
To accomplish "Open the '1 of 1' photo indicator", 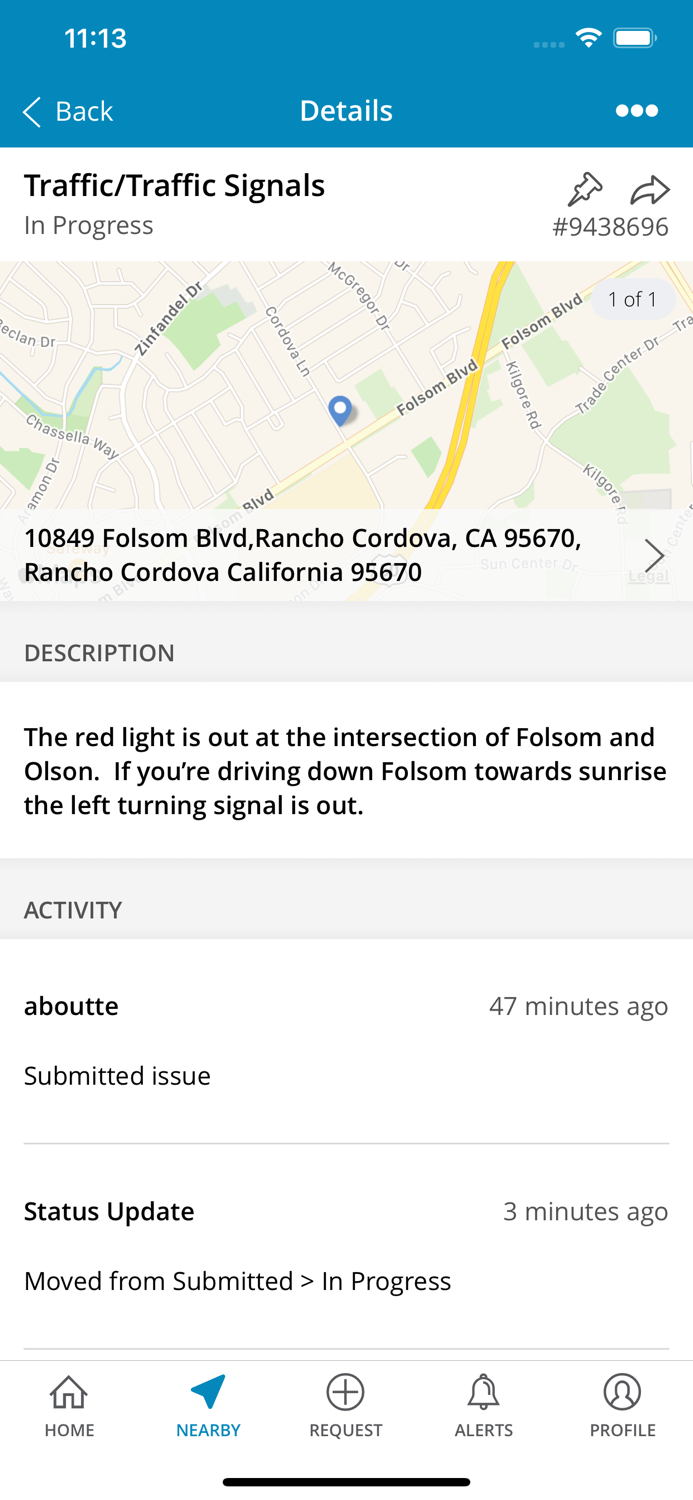I will (632, 299).
